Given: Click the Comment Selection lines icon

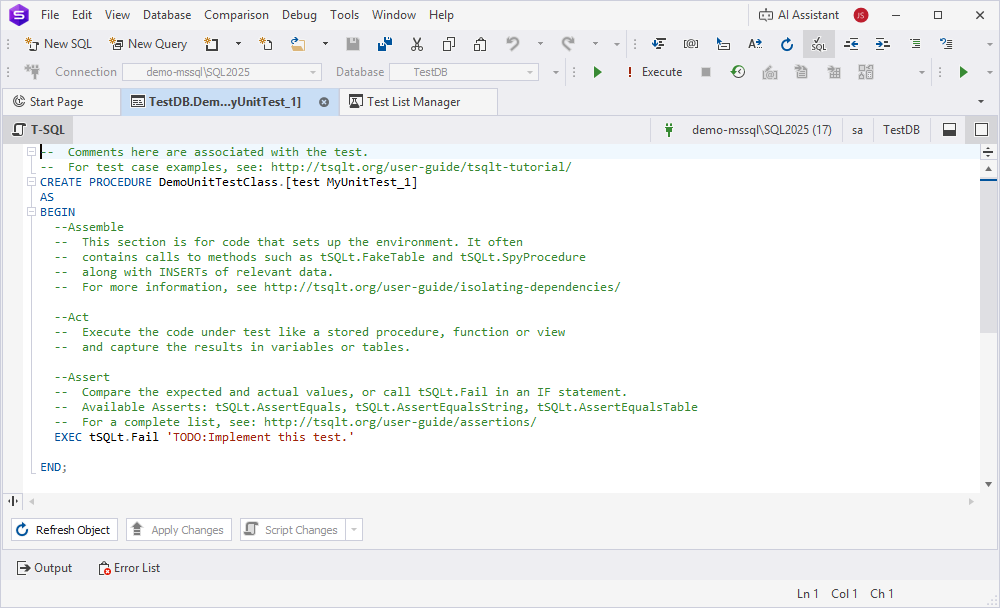Looking at the screenshot, I should [915, 44].
